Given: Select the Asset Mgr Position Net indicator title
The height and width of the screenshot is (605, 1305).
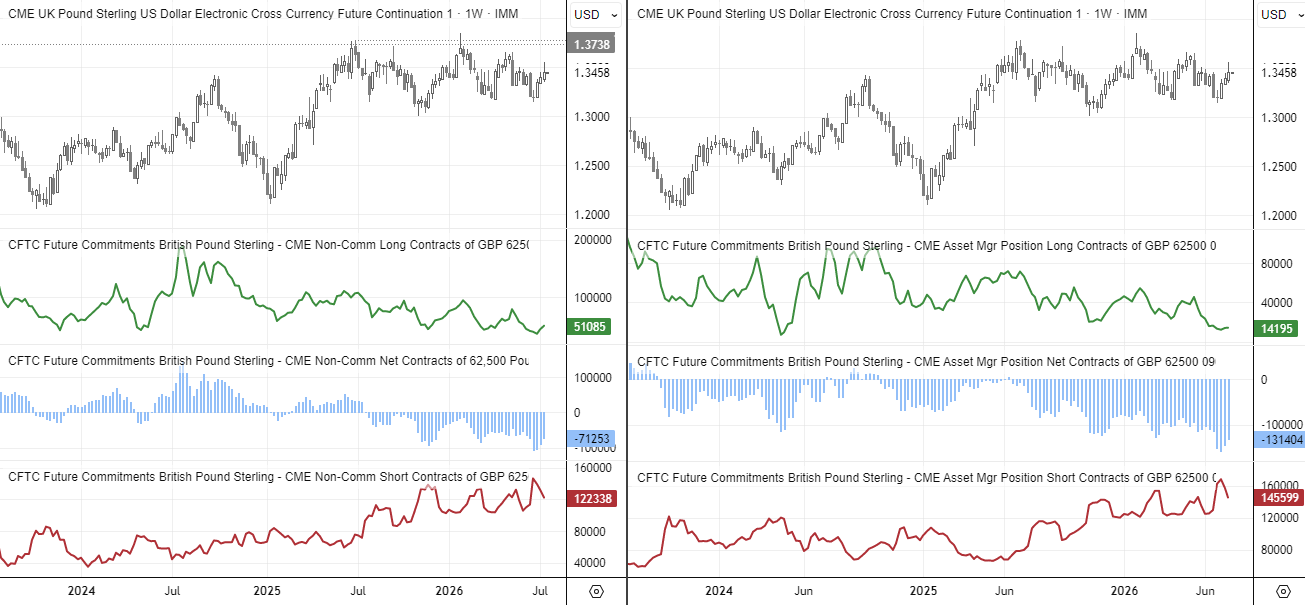Looking at the screenshot, I should (x=926, y=361).
